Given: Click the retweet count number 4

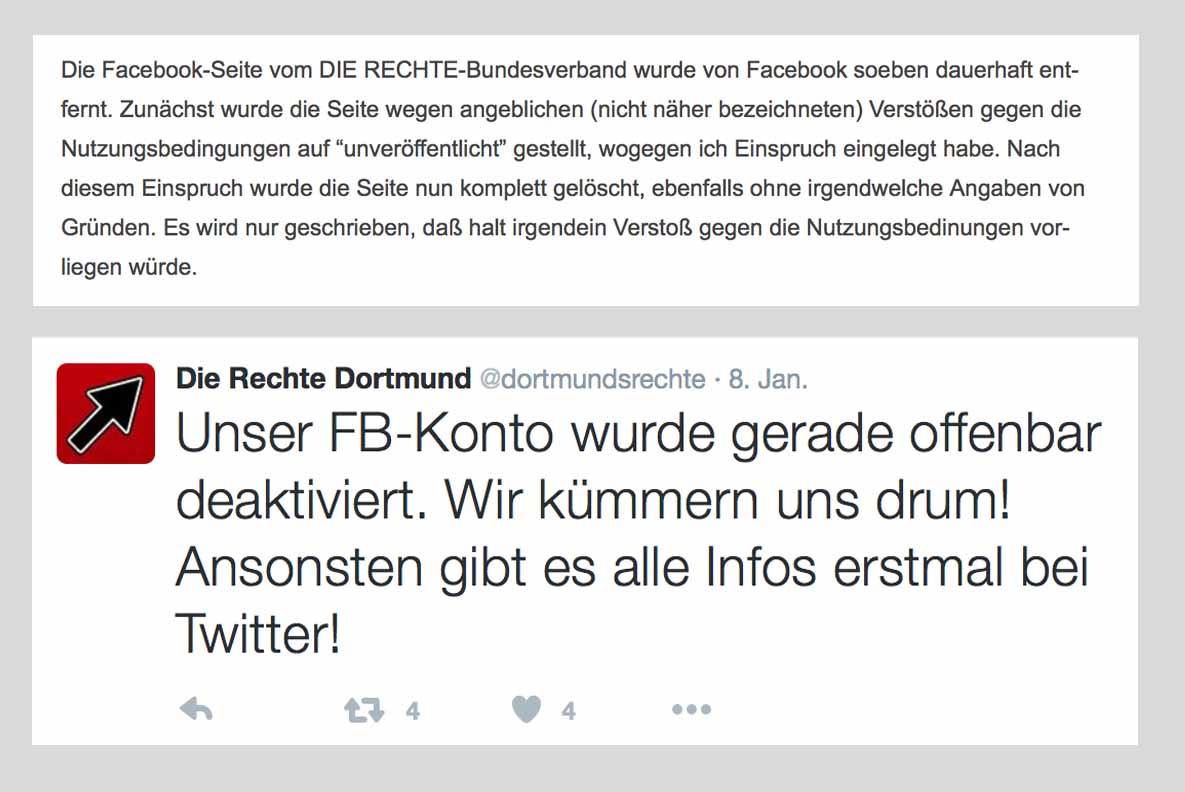Looking at the screenshot, I should 413,710.
